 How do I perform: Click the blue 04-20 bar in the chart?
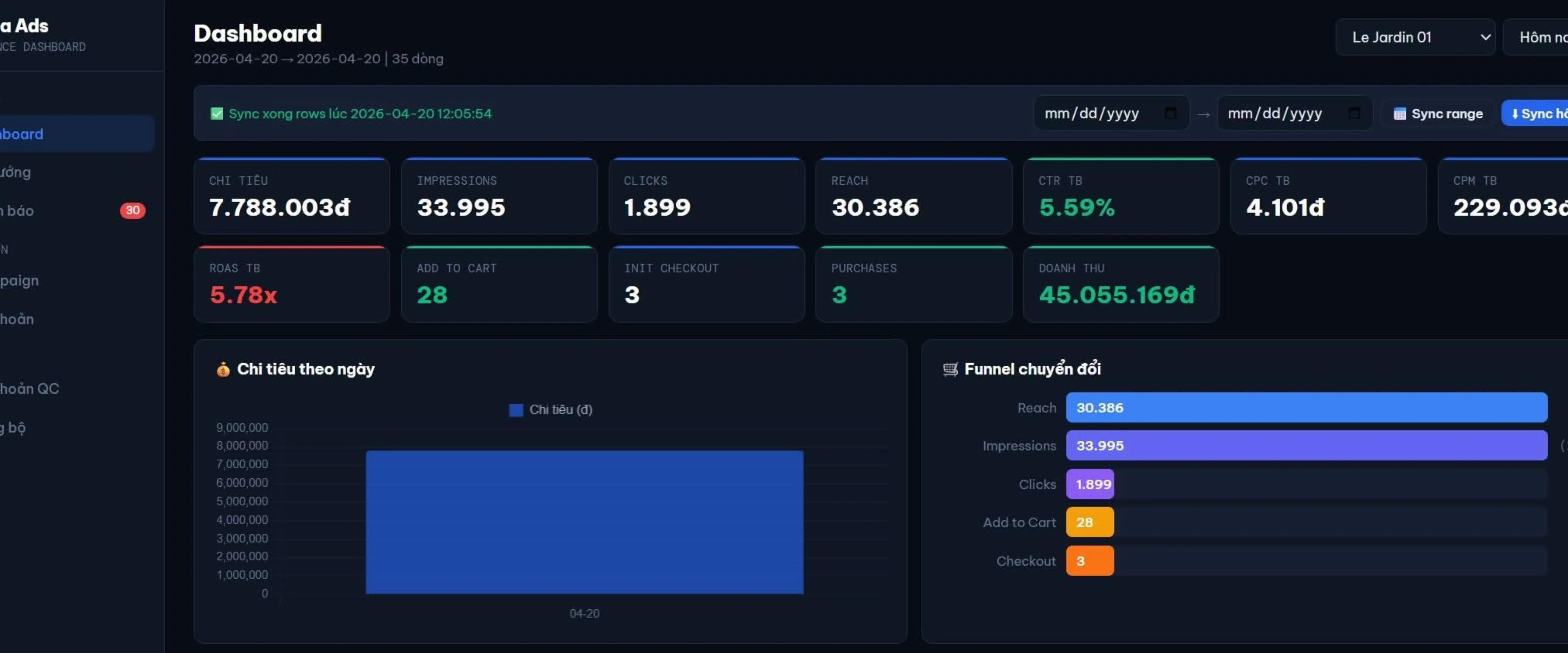[584, 522]
